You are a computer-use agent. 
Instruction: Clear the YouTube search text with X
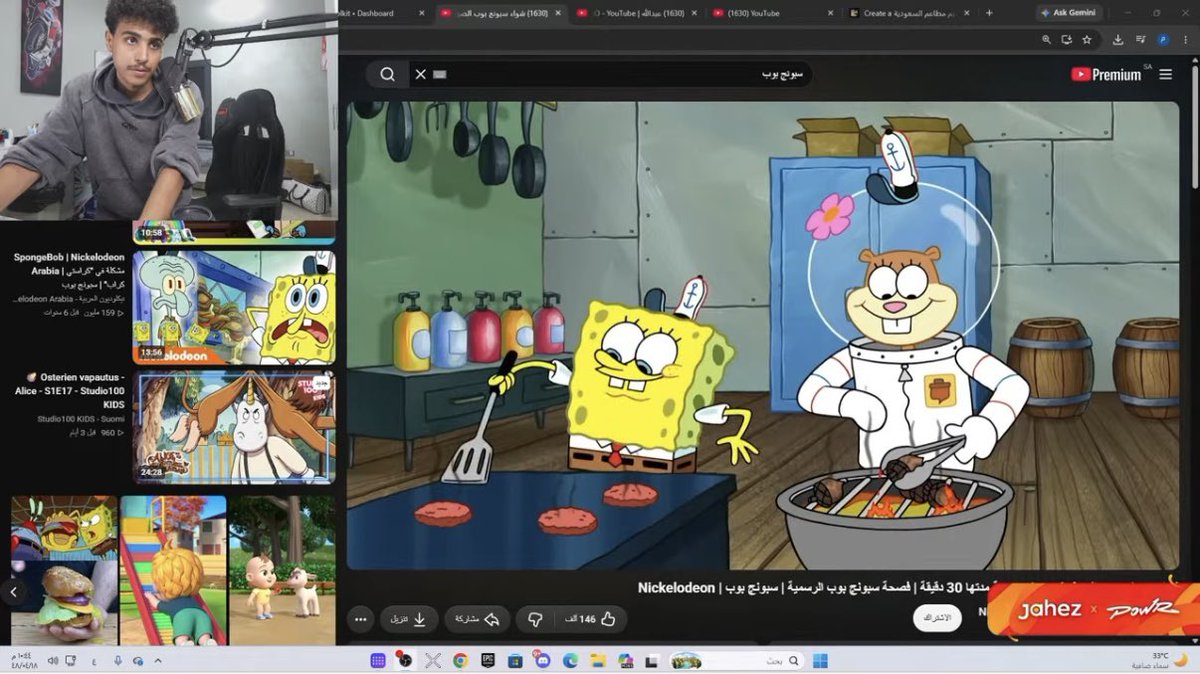click(x=421, y=74)
